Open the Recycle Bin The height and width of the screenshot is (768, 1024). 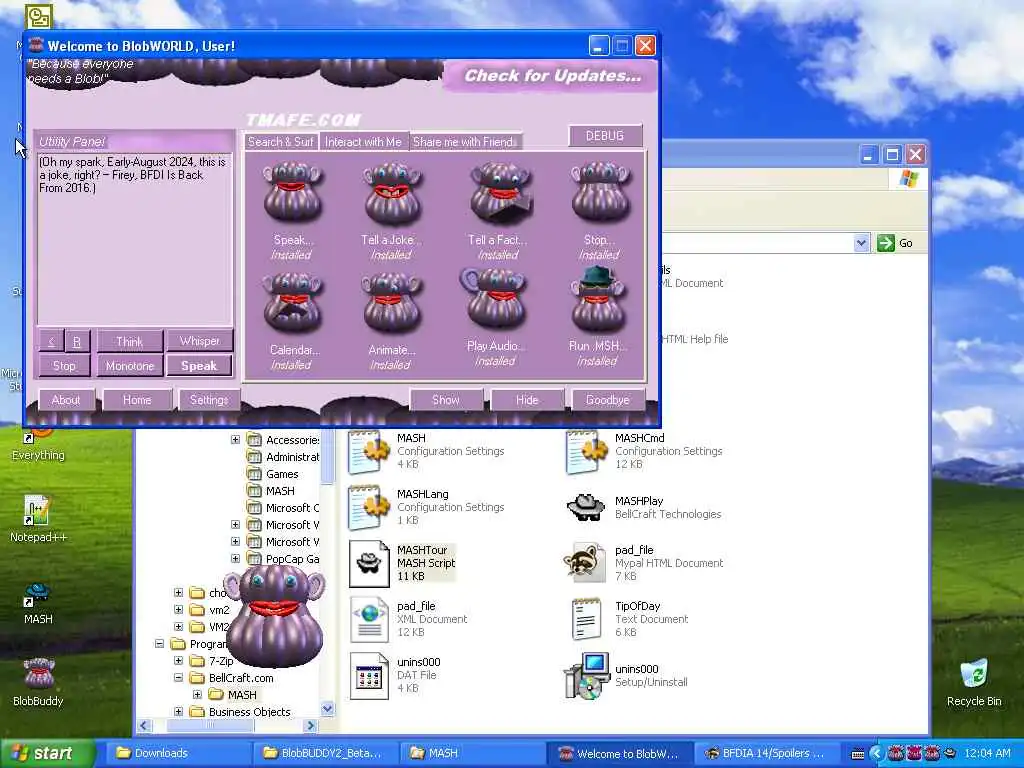tap(974, 683)
